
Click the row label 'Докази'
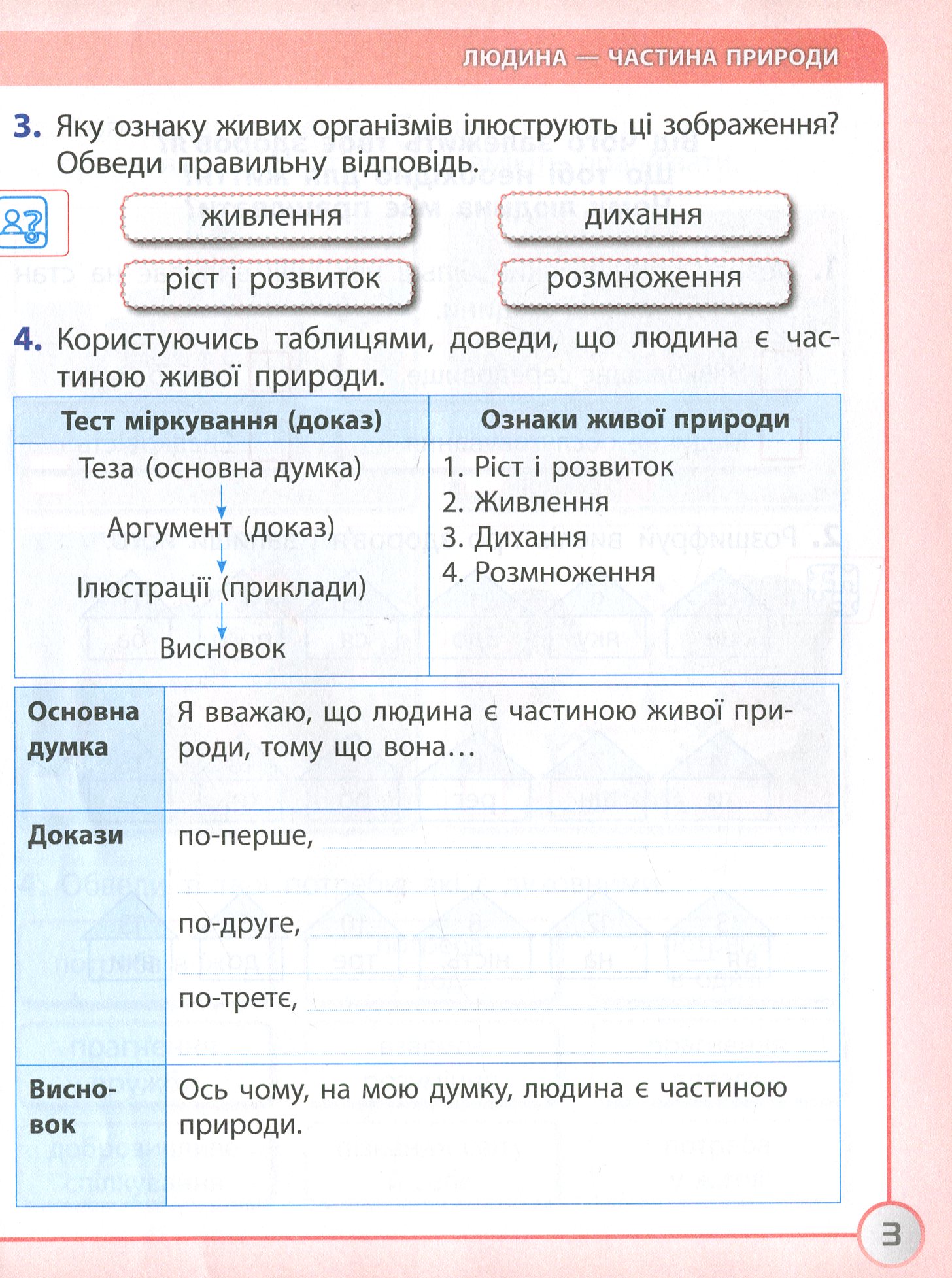click(75, 836)
